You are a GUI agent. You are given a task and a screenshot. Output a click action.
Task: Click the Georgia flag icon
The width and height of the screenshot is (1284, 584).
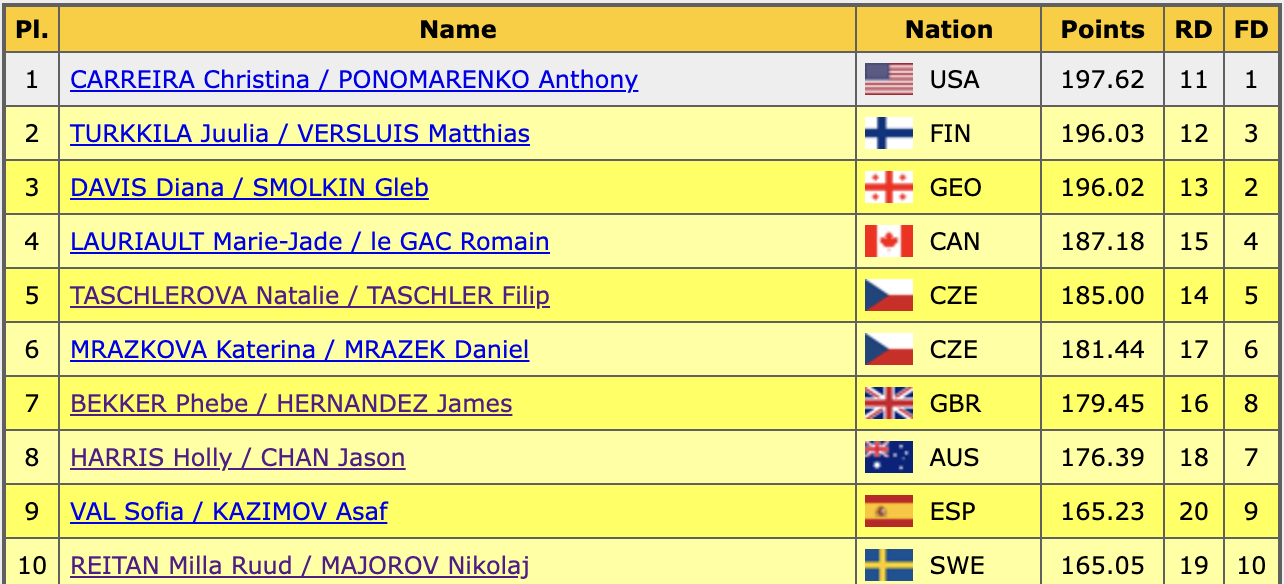(888, 187)
